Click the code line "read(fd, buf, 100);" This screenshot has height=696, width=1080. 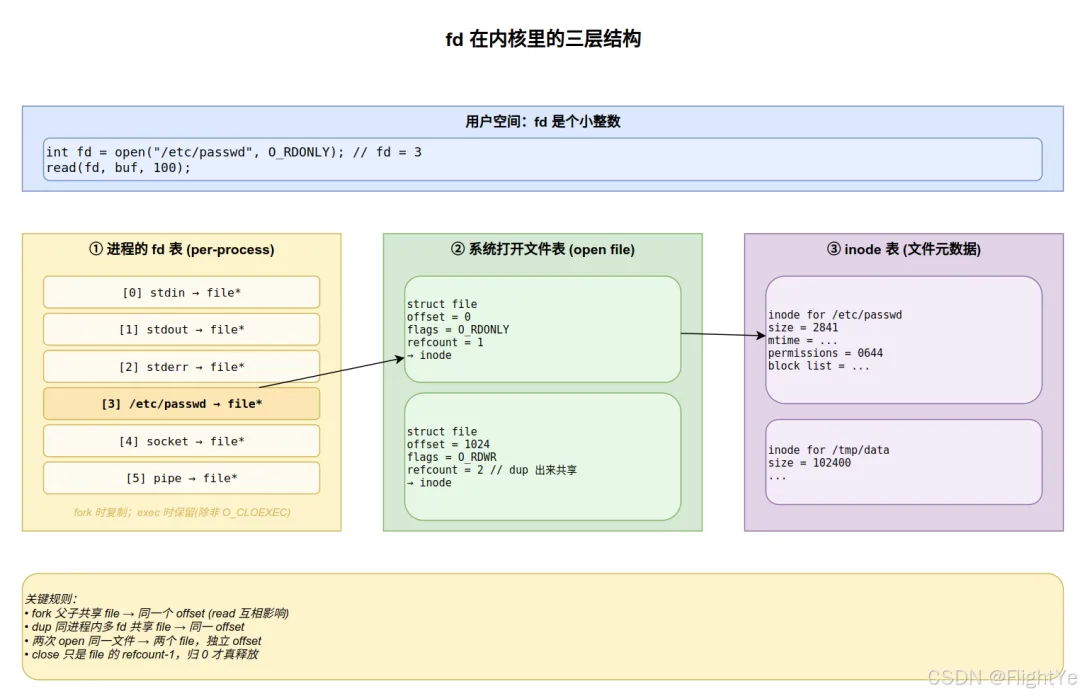tap(118, 167)
